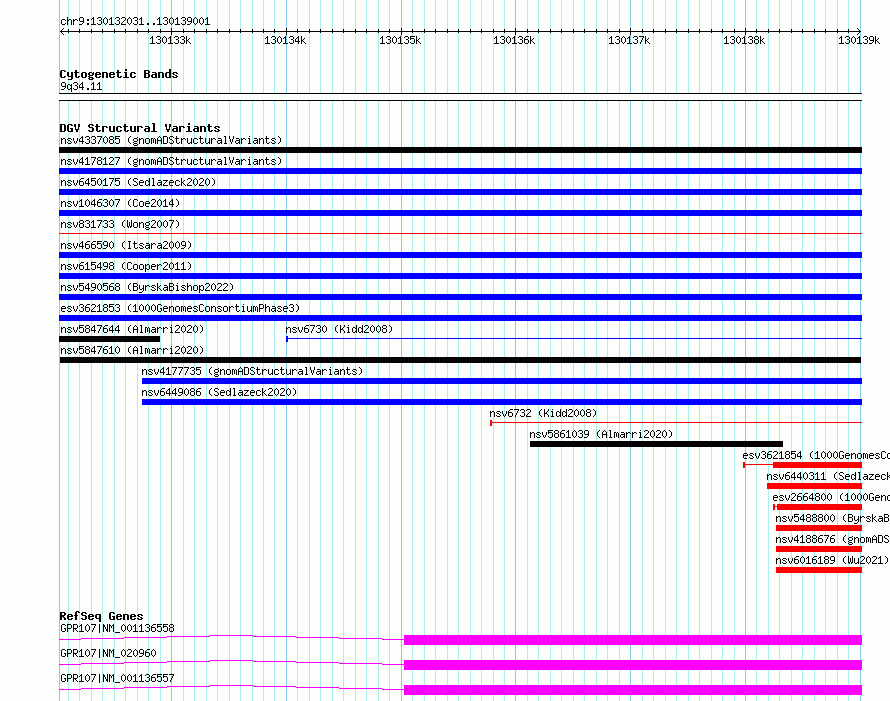The image size is (890, 701).
Task: Click the 130134k ruler tick label
Action: 285,40
